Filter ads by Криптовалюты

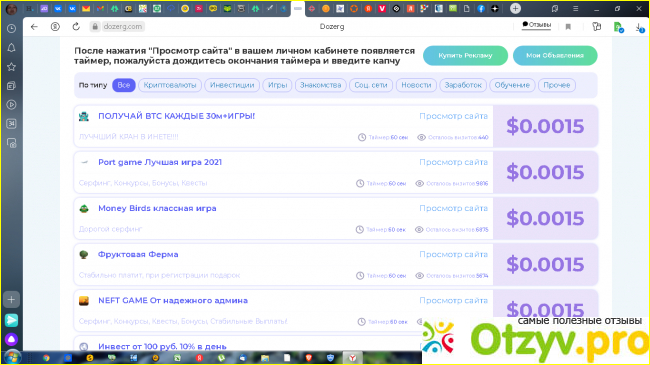coord(170,85)
